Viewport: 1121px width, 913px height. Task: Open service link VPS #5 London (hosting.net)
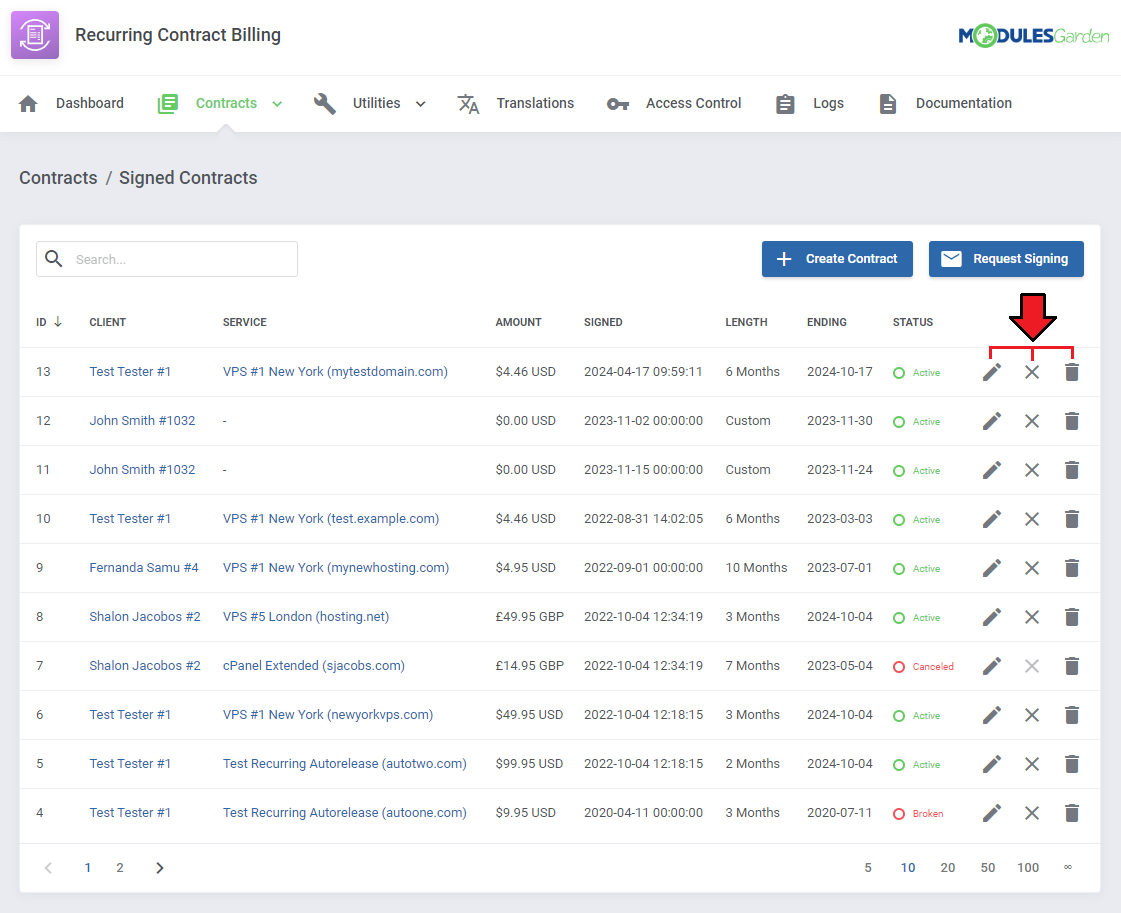coord(306,617)
